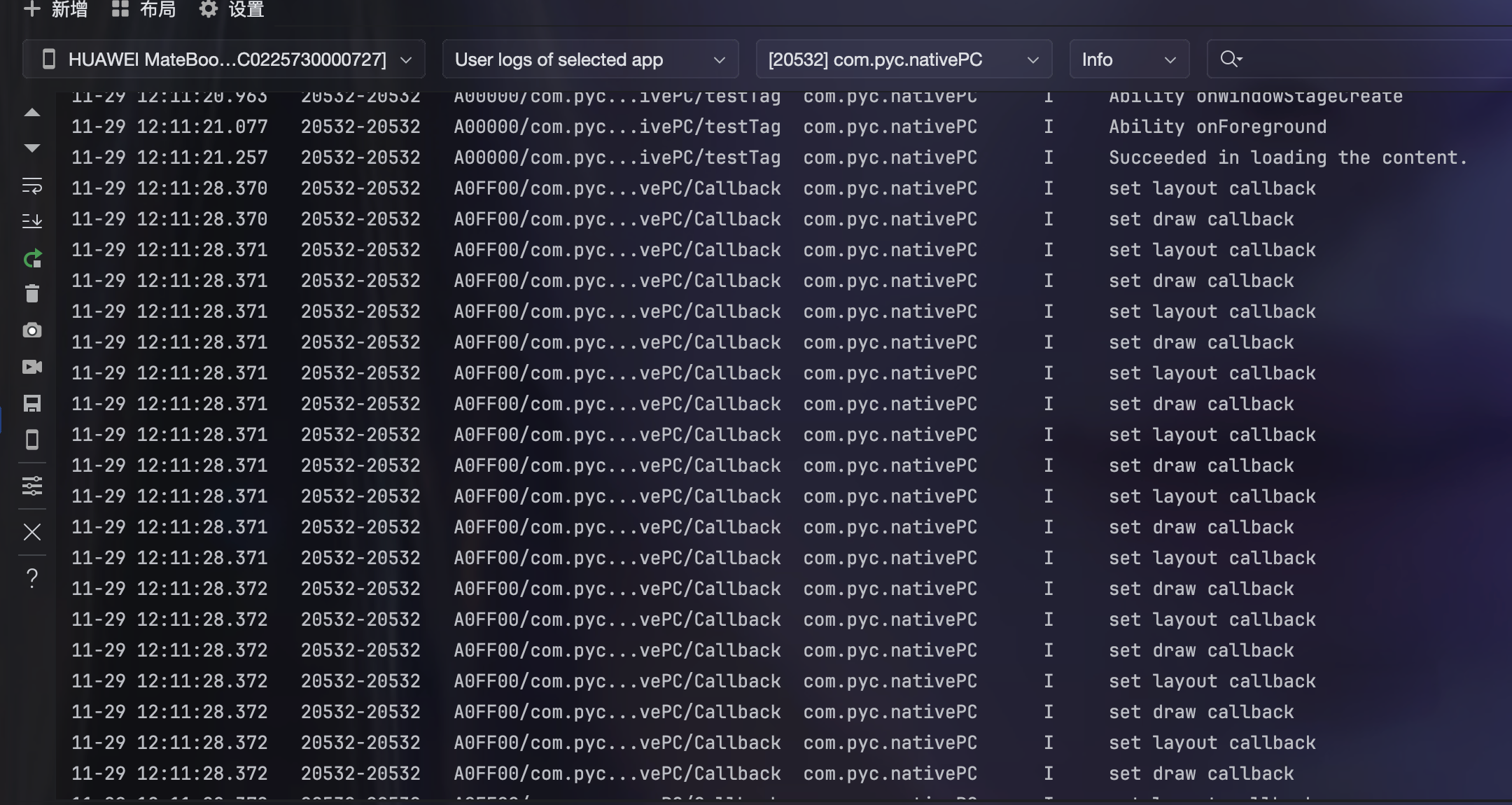Viewport: 1512px width, 805px height.
Task: Click the device phone icon in sidebar
Action: (32, 440)
